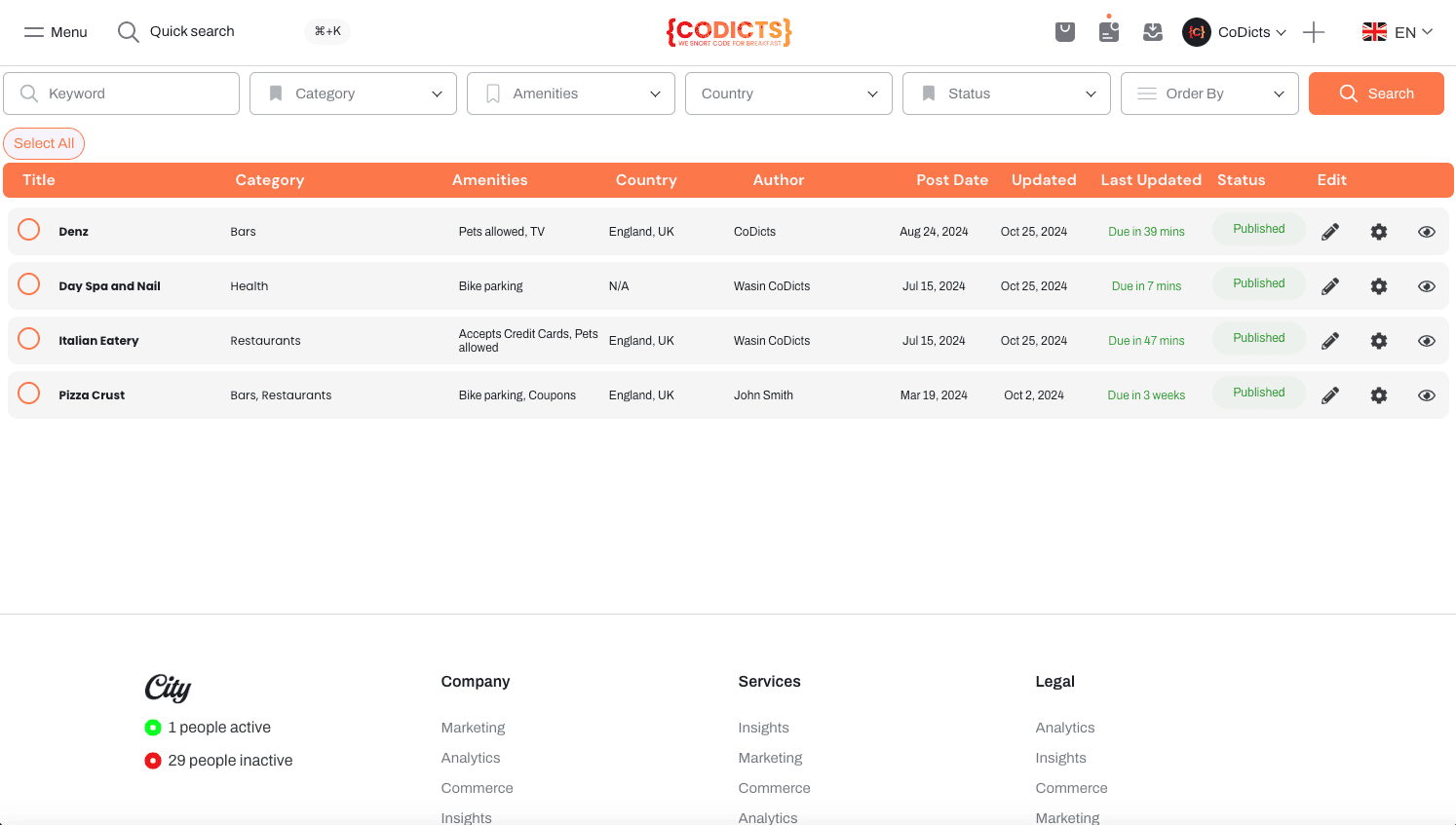
Task: Open the CoDicts account menu
Action: click(x=1234, y=32)
